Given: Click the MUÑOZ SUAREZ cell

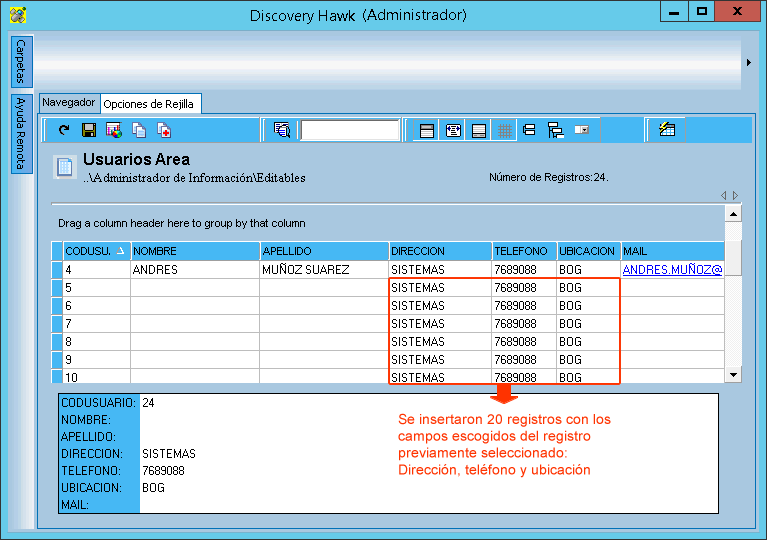Looking at the screenshot, I should 324,270.
